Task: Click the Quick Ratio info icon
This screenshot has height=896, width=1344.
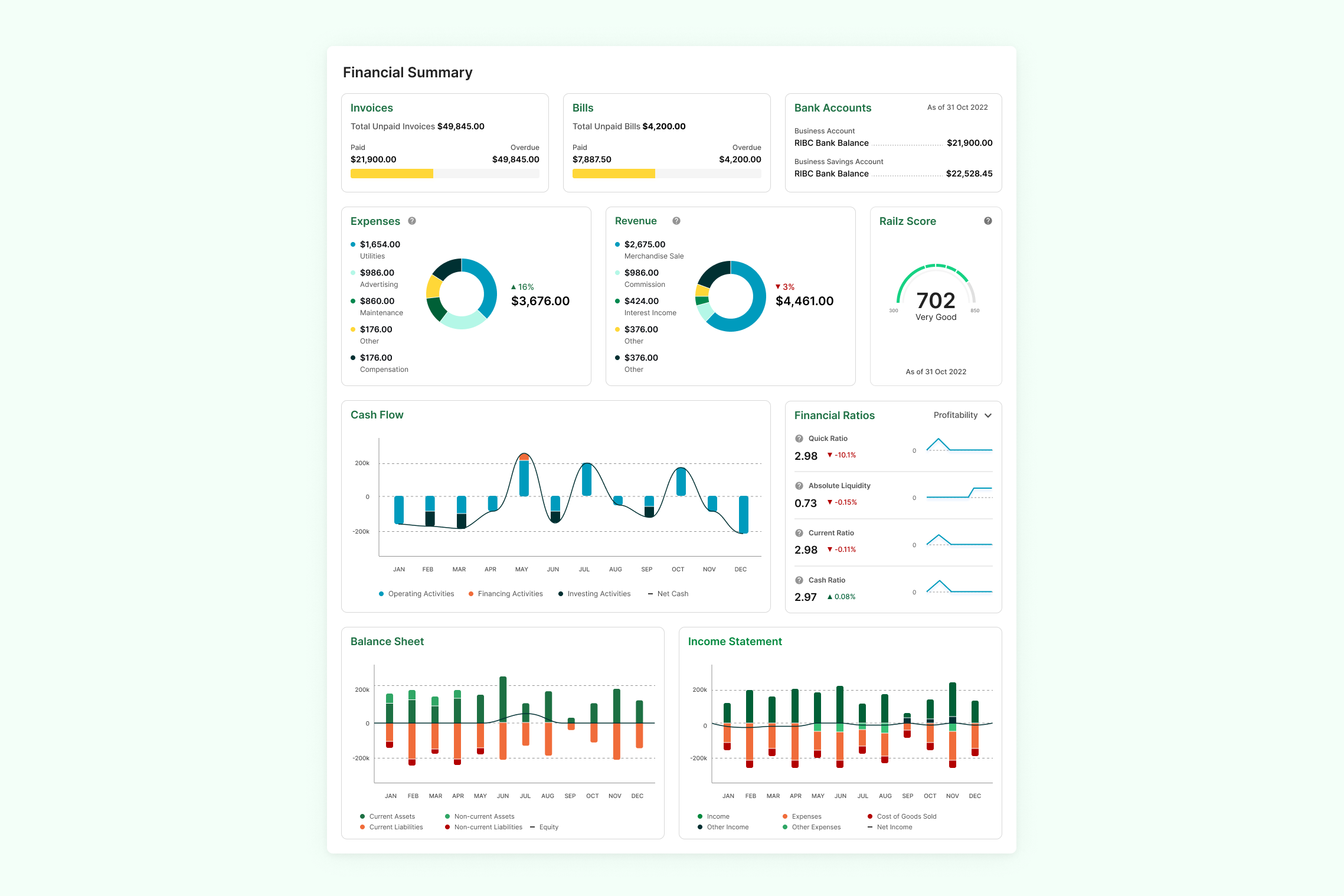Action: [x=799, y=439]
